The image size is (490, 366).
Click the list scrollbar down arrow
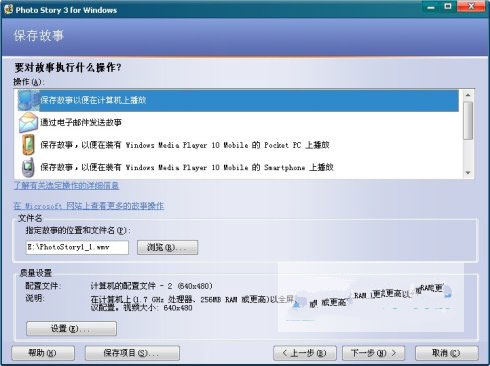pos(468,173)
